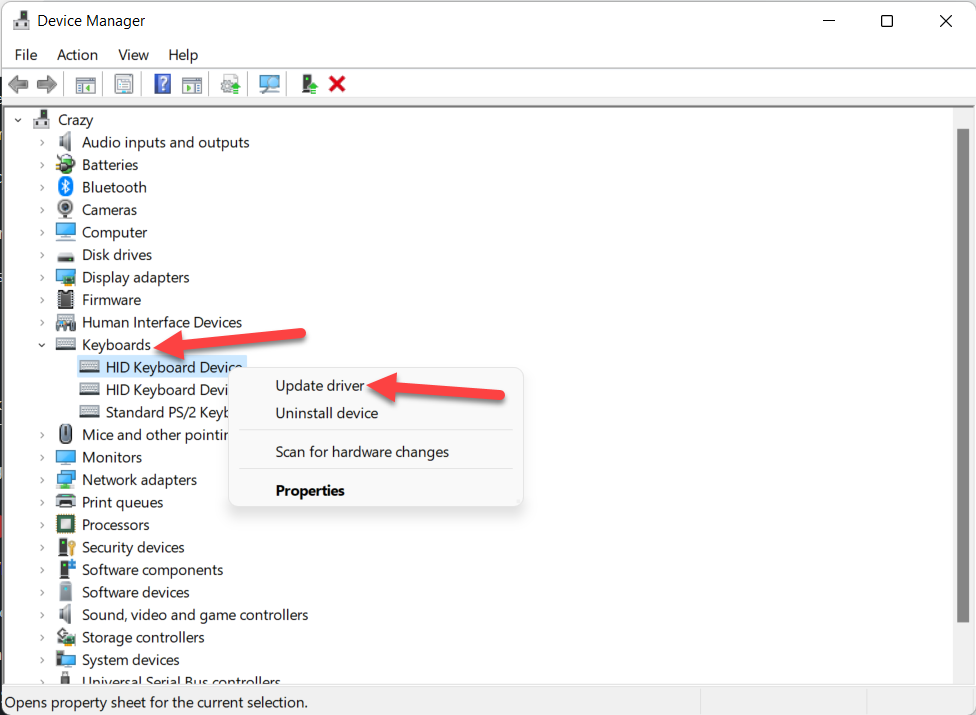The width and height of the screenshot is (976, 715).
Task: Open the View menu
Action: tap(133, 55)
